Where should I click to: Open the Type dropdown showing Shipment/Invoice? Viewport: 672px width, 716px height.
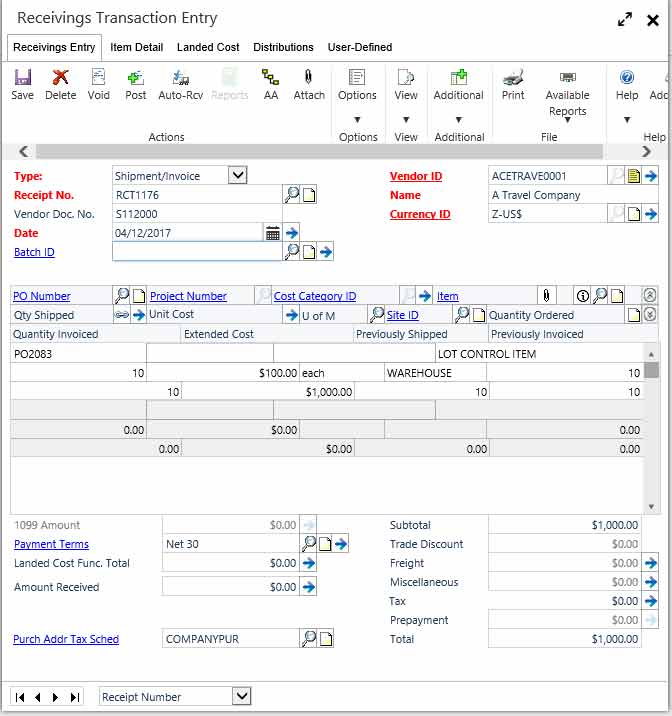(x=237, y=175)
